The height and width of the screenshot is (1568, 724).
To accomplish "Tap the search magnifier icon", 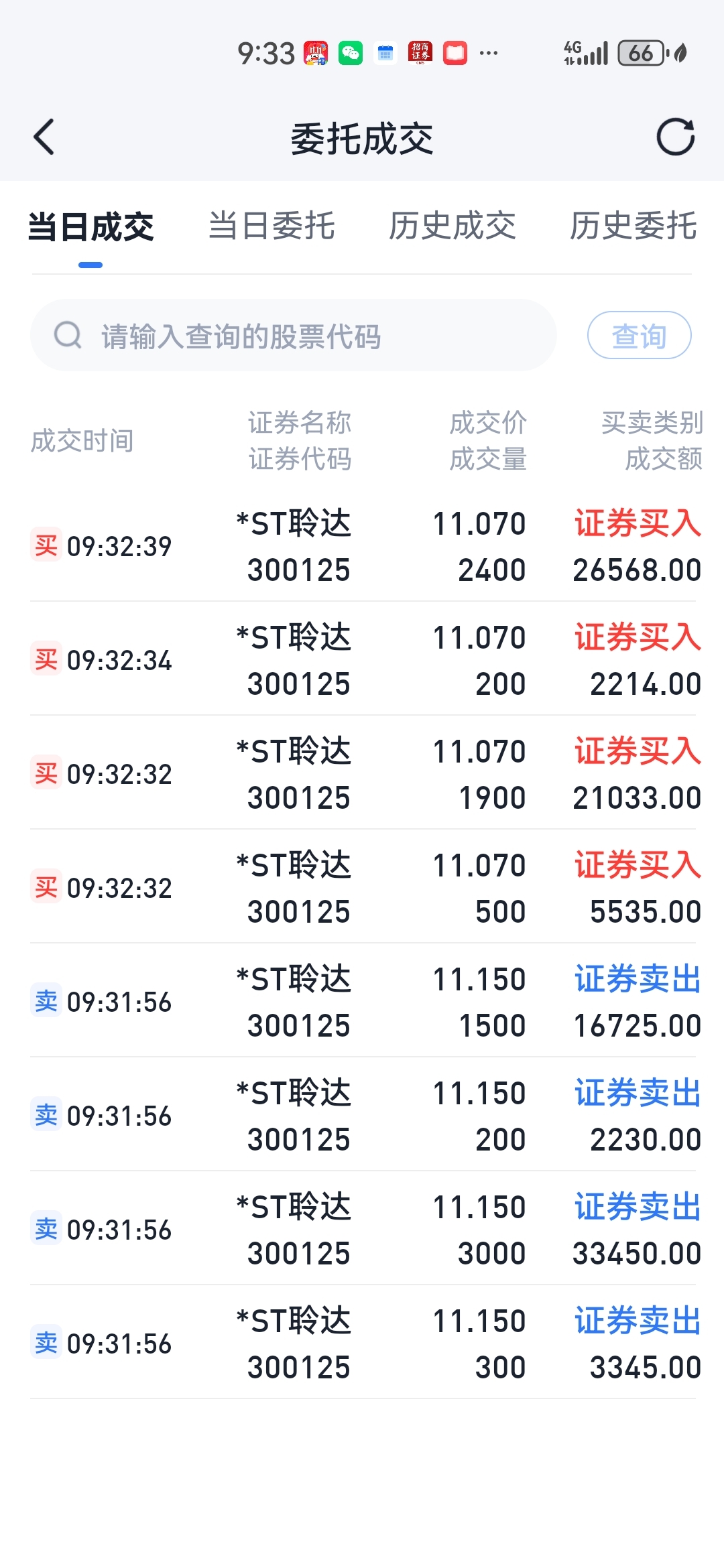I will point(68,335).
